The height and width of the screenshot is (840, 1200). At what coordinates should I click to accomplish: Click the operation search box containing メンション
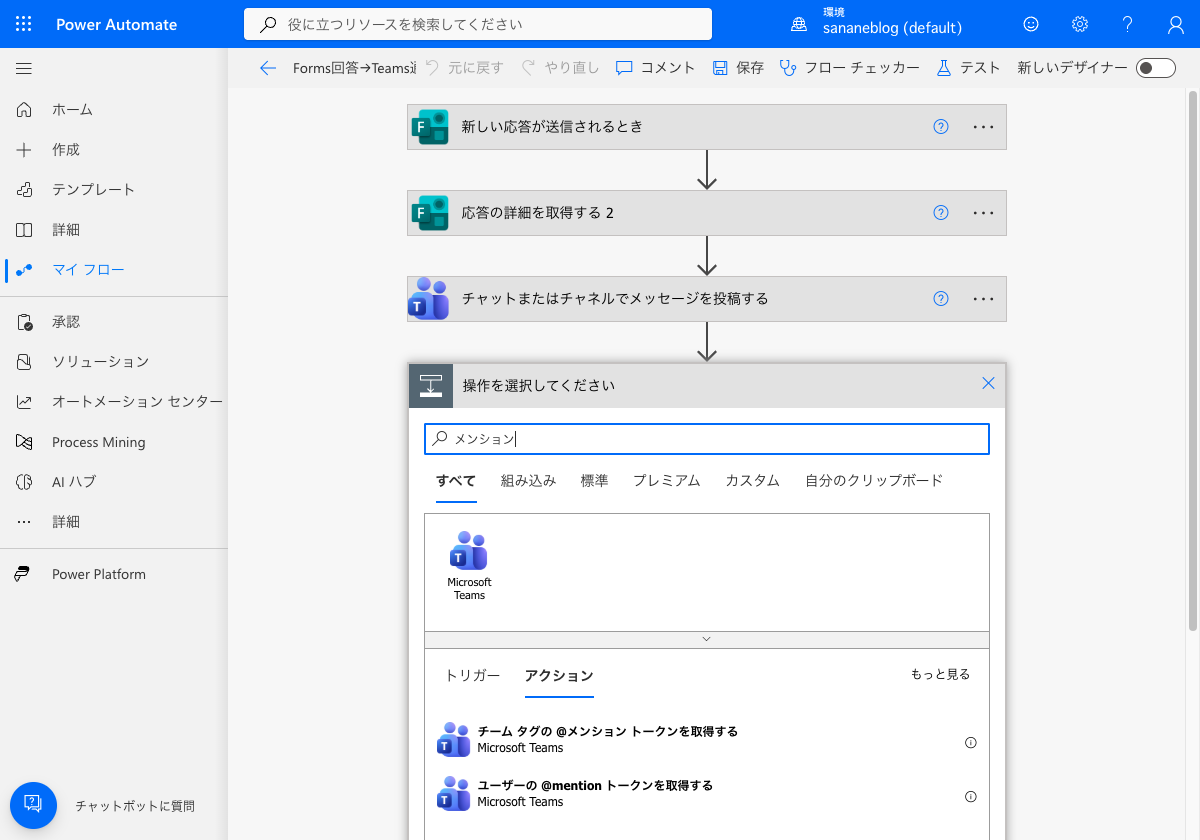click(x=707, y=439)
